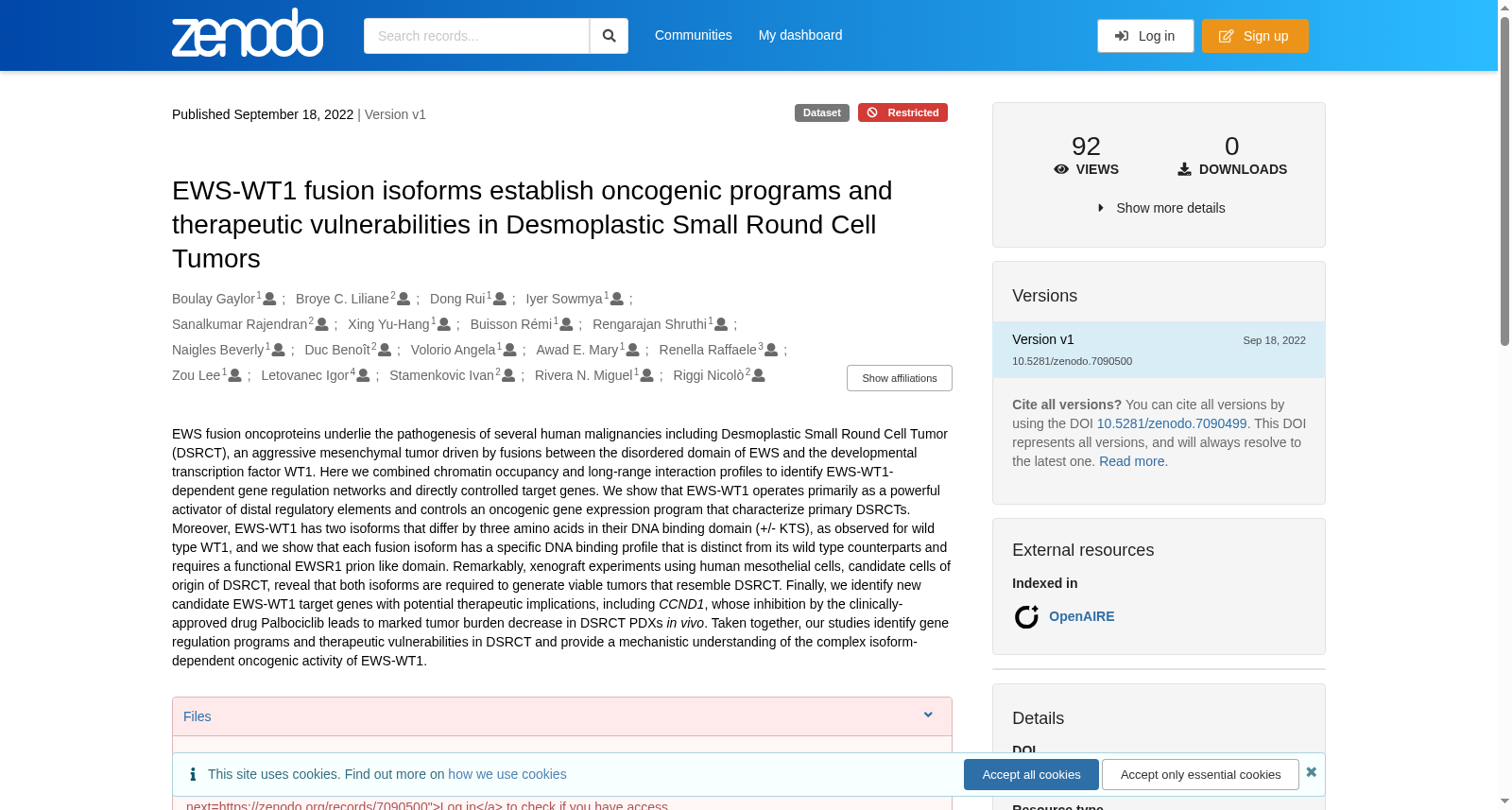Go to My dashboard
The image size is (1512, 810).
click(800, 35)
